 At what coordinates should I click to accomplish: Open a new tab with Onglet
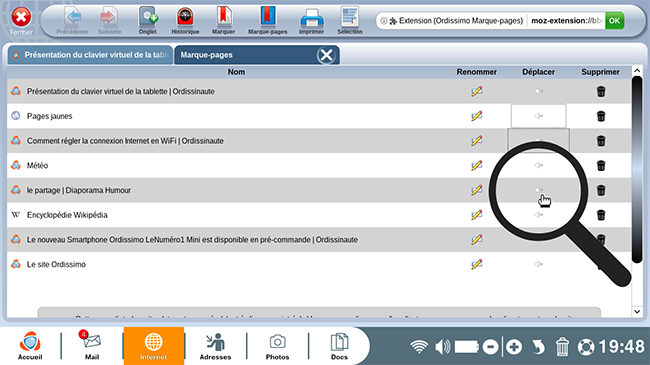point(148,20)
